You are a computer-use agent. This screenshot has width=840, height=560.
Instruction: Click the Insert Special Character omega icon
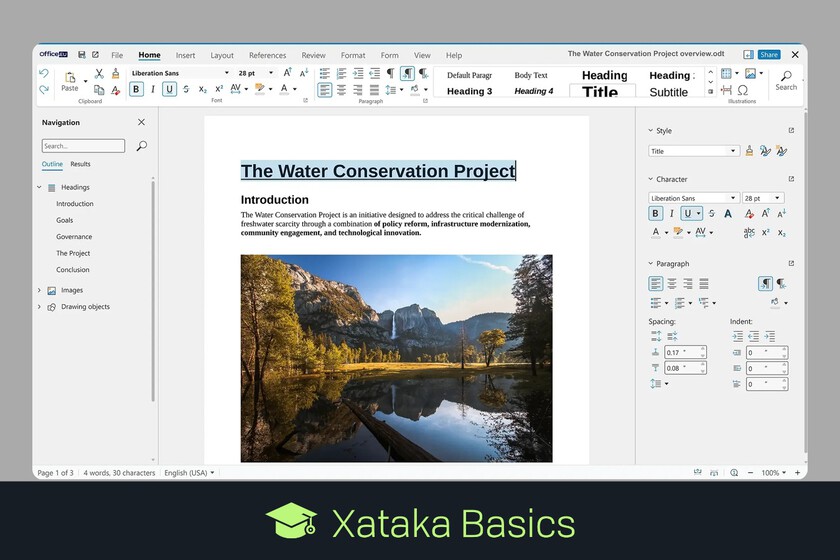coord(742,90)
